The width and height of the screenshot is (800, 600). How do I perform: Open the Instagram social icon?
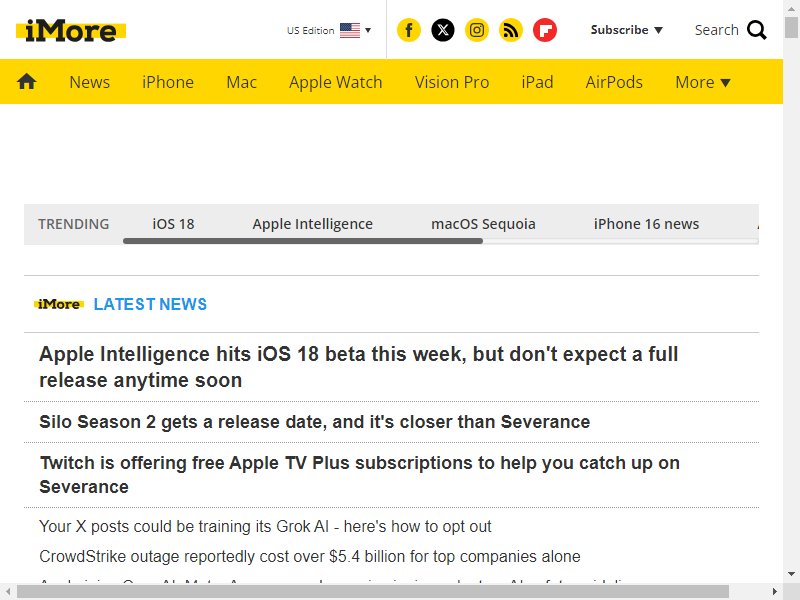477,30
